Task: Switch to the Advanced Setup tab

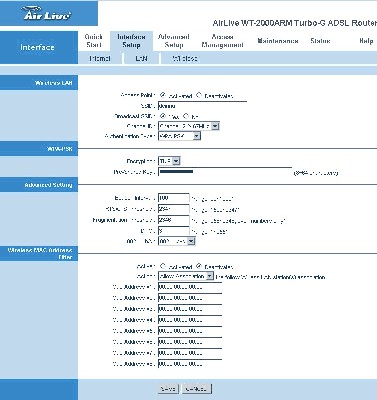Action: click(x=174, y=41)
